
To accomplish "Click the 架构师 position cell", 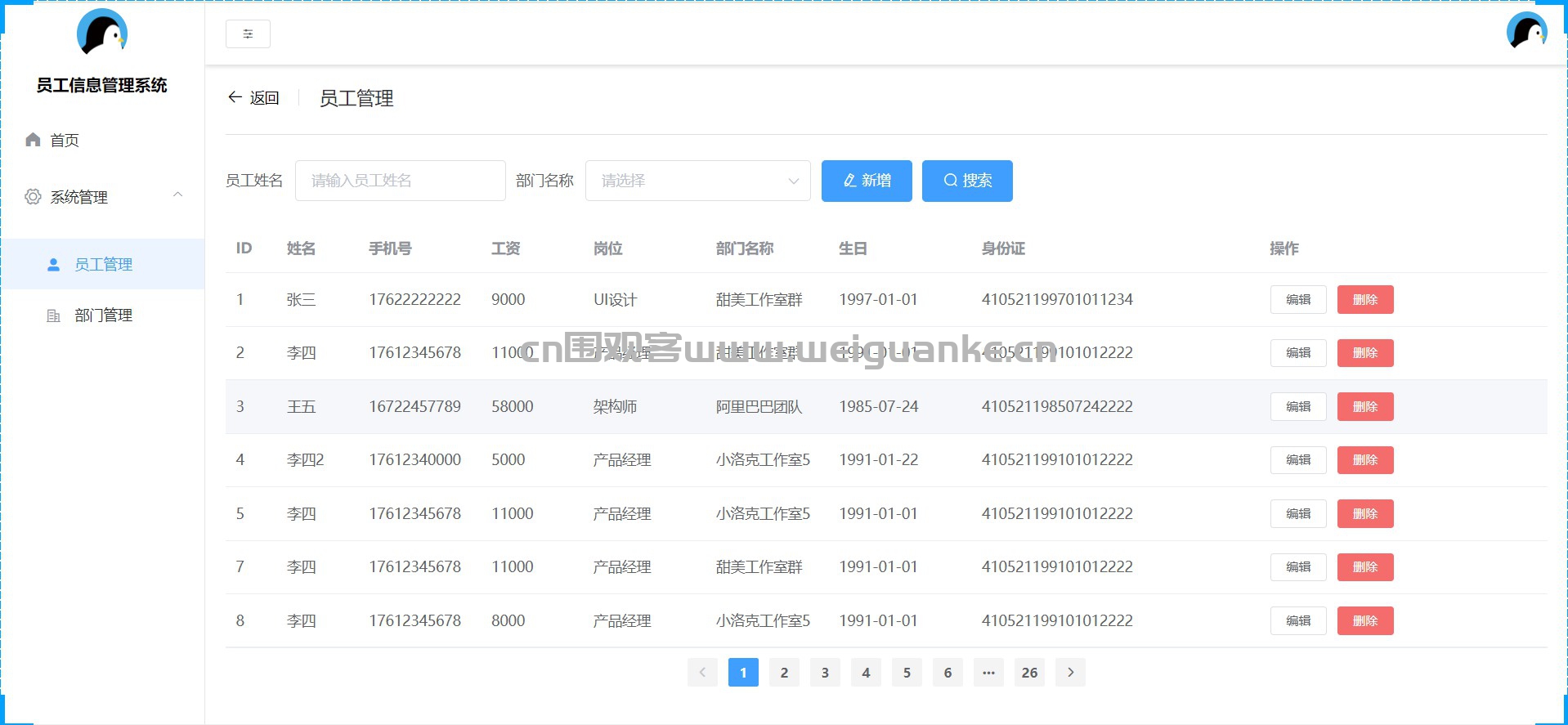I will [615, 407].
